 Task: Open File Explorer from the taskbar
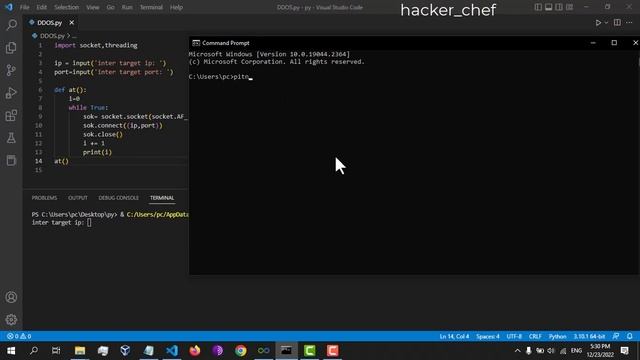click(80, 351)
